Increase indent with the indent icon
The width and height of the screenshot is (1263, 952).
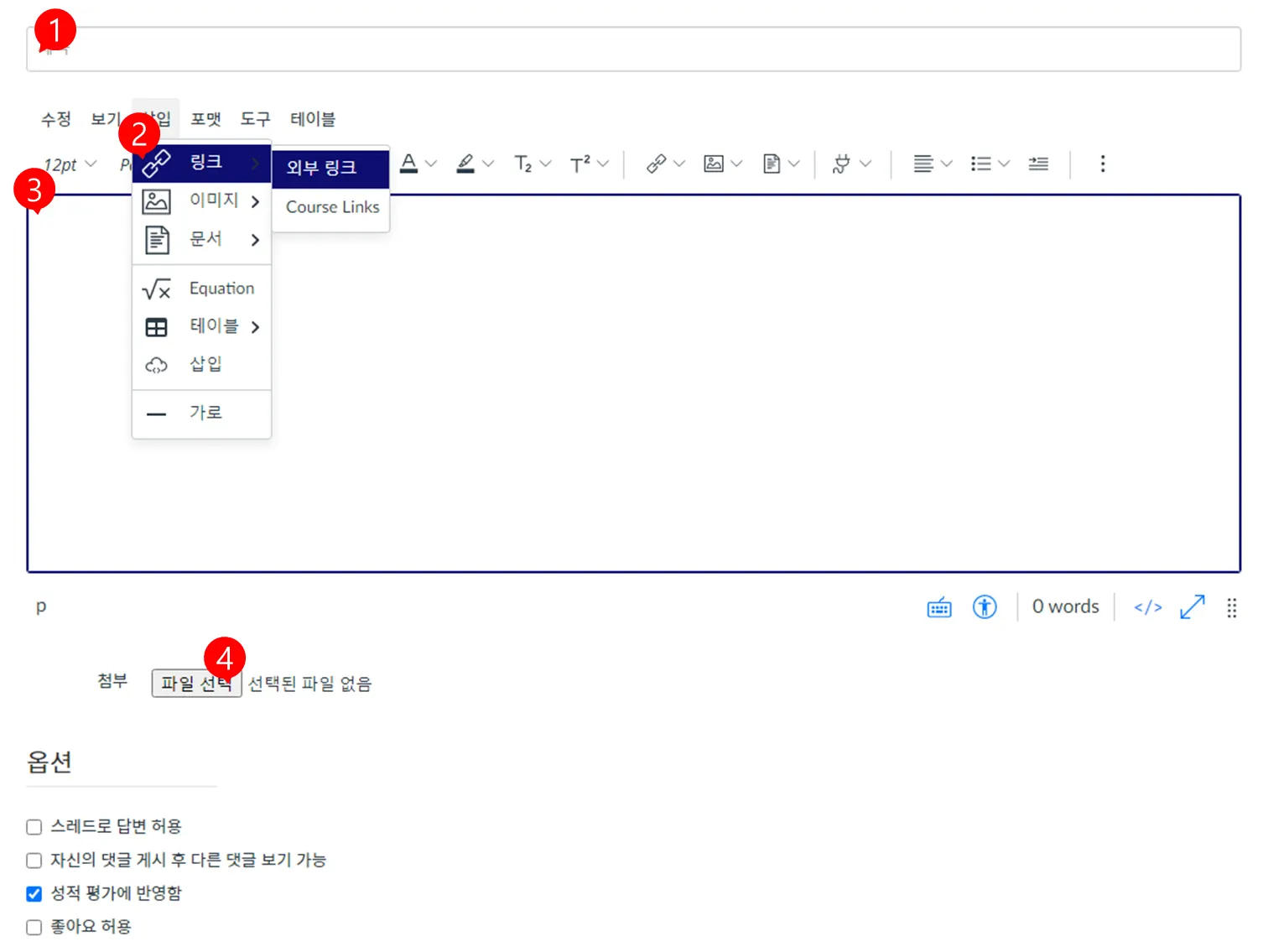1038,164
